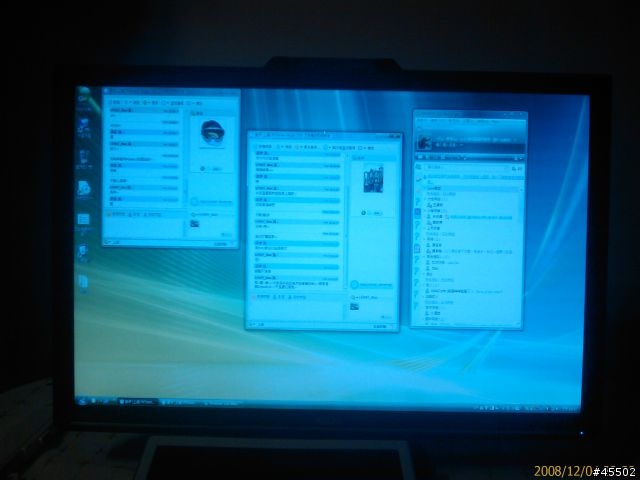Click the contact's display picture in middle chat window
640x480 pixels.
tap(373, 179)
